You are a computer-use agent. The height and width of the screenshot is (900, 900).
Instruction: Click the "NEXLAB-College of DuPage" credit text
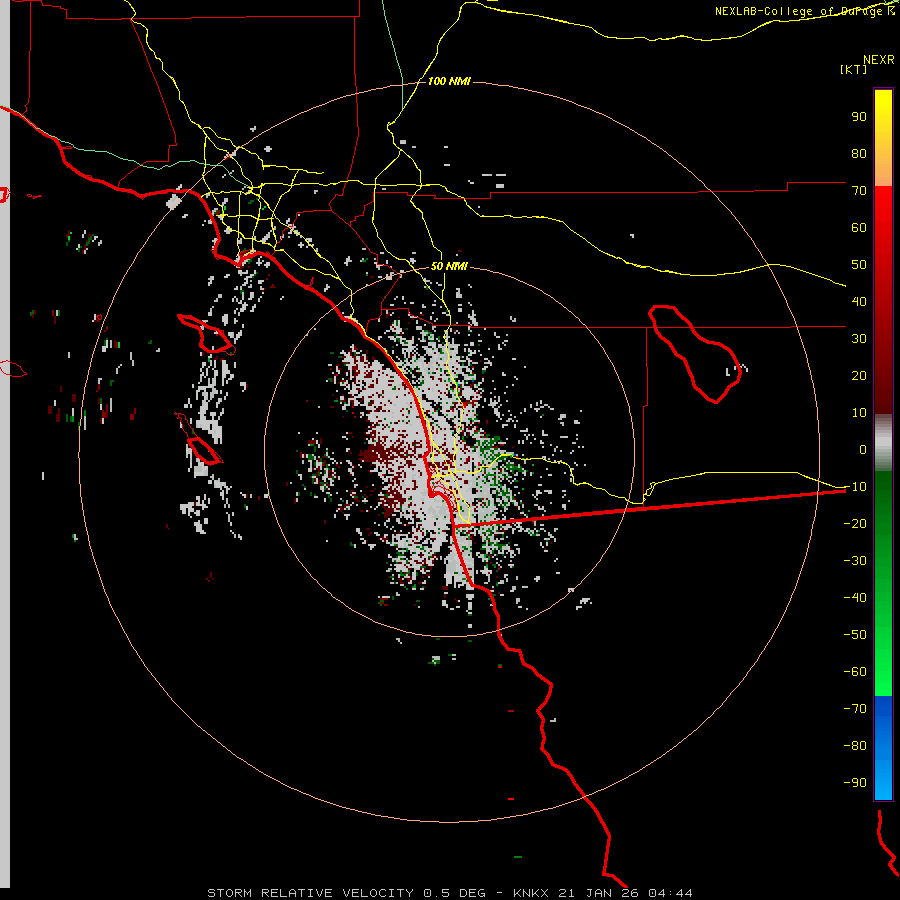(800, 11)
